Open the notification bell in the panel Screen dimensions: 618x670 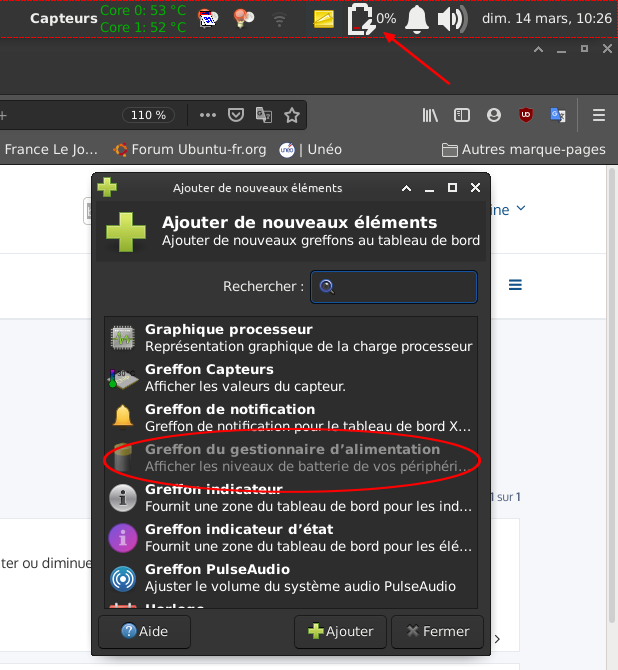click(x=416, y=19)
